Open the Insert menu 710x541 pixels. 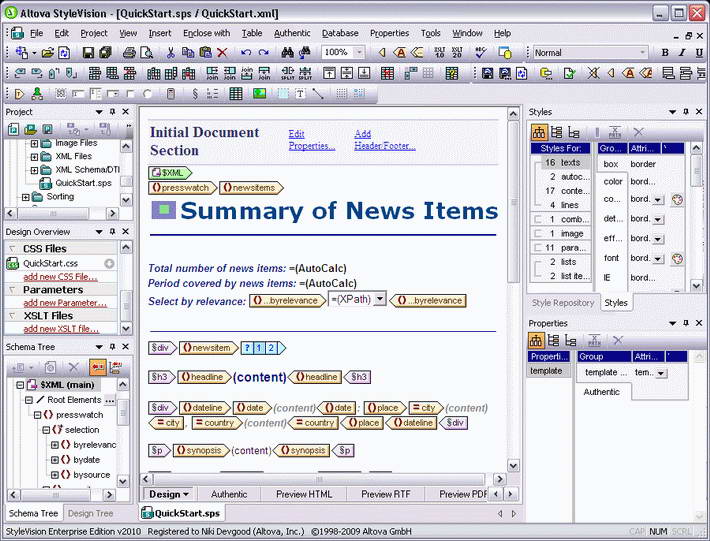(160, 33)
